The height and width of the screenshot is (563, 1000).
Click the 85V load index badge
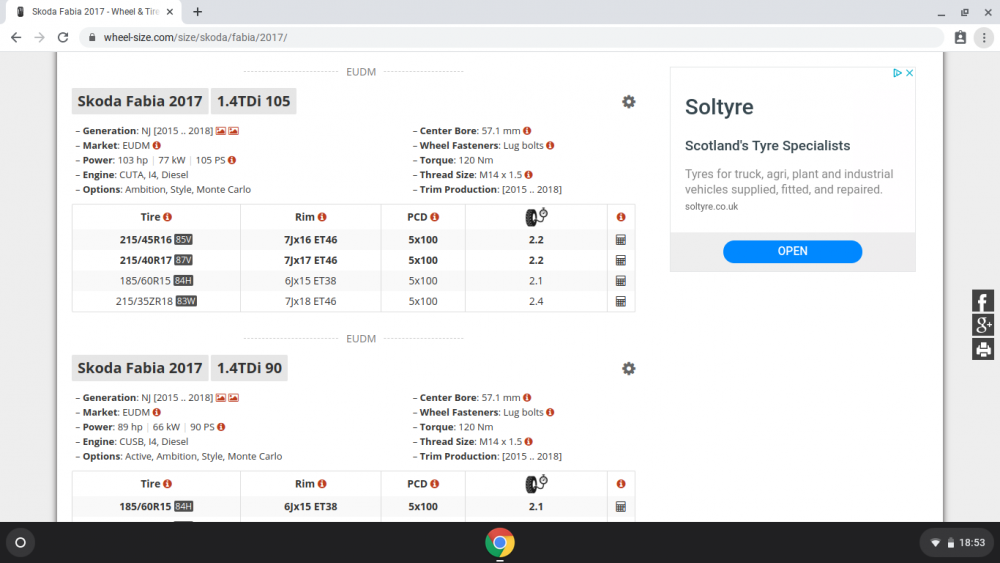tap(184, 240)
